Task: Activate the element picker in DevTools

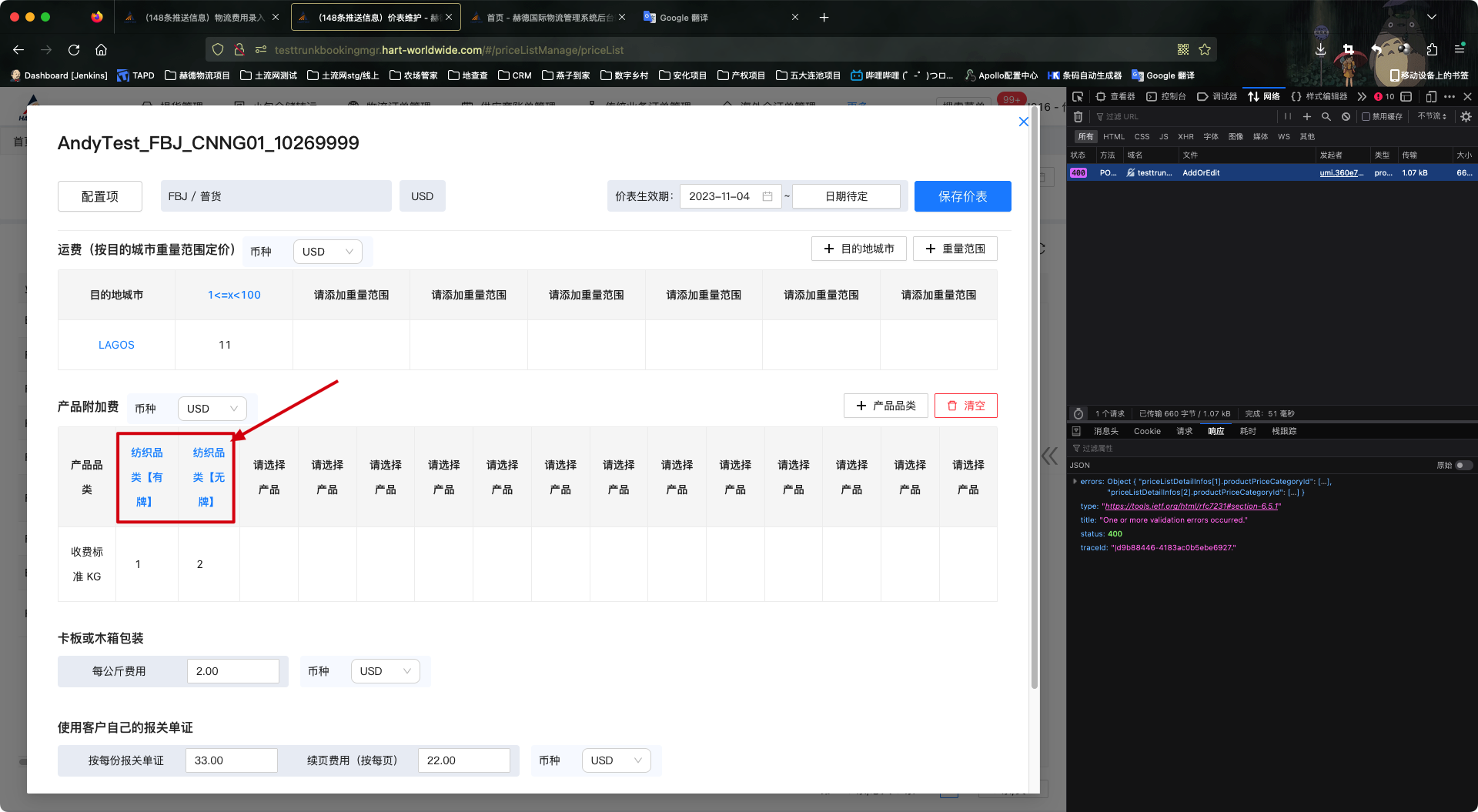Action: [x=1078, y=96]
